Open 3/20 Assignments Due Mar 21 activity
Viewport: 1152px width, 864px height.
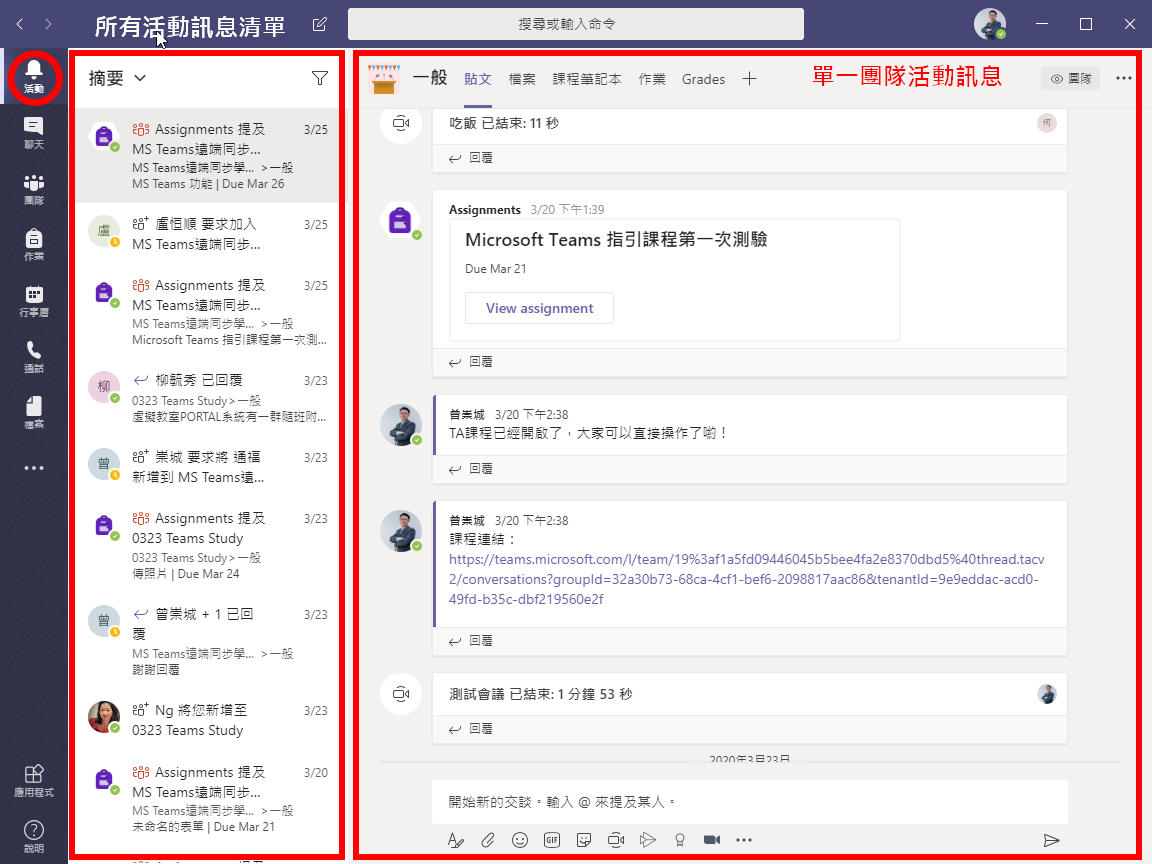pyautogui.click(x=208, y=799)
